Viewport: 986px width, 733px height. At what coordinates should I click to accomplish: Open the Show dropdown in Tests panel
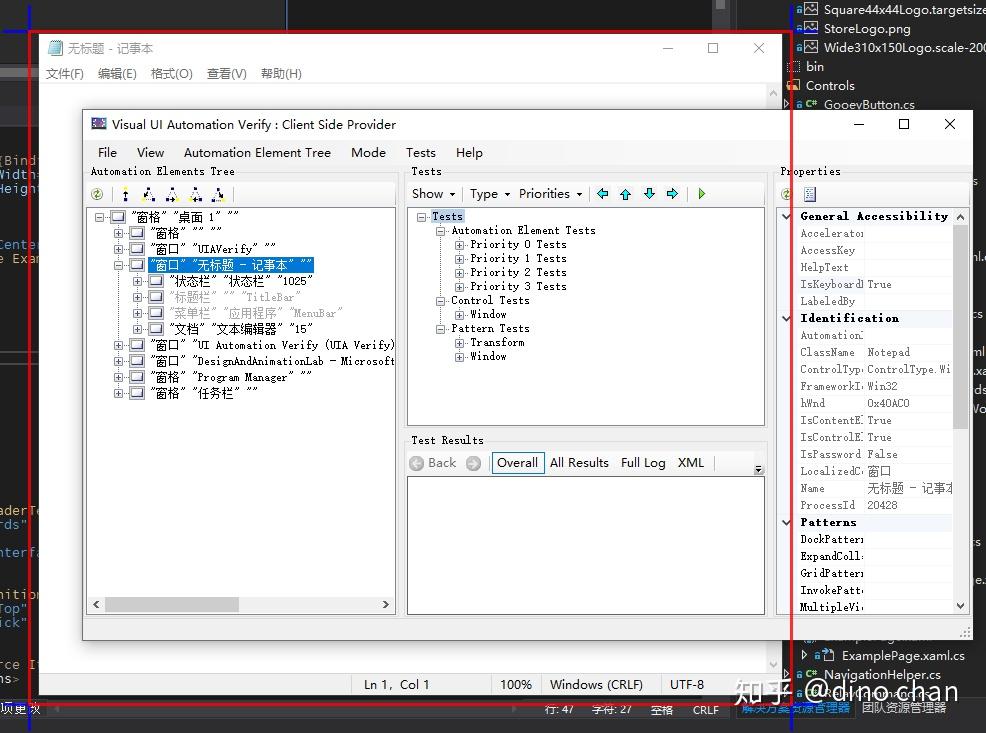click(x=433, y=194)
